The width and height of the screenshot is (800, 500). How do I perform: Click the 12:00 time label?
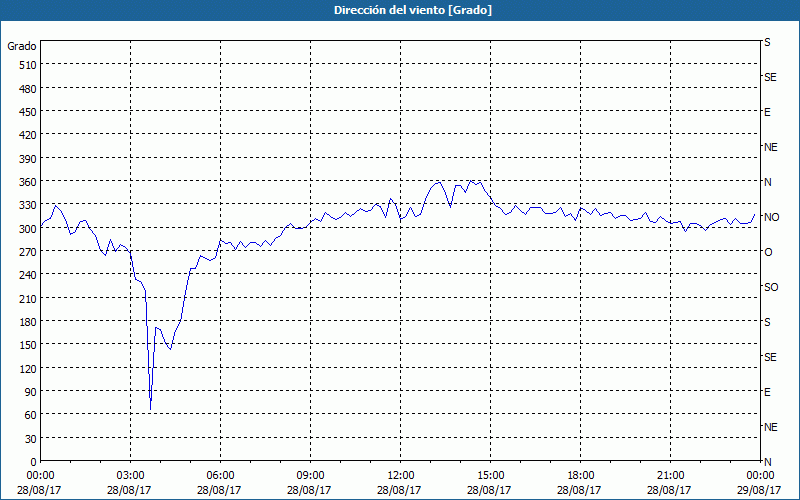400,476
